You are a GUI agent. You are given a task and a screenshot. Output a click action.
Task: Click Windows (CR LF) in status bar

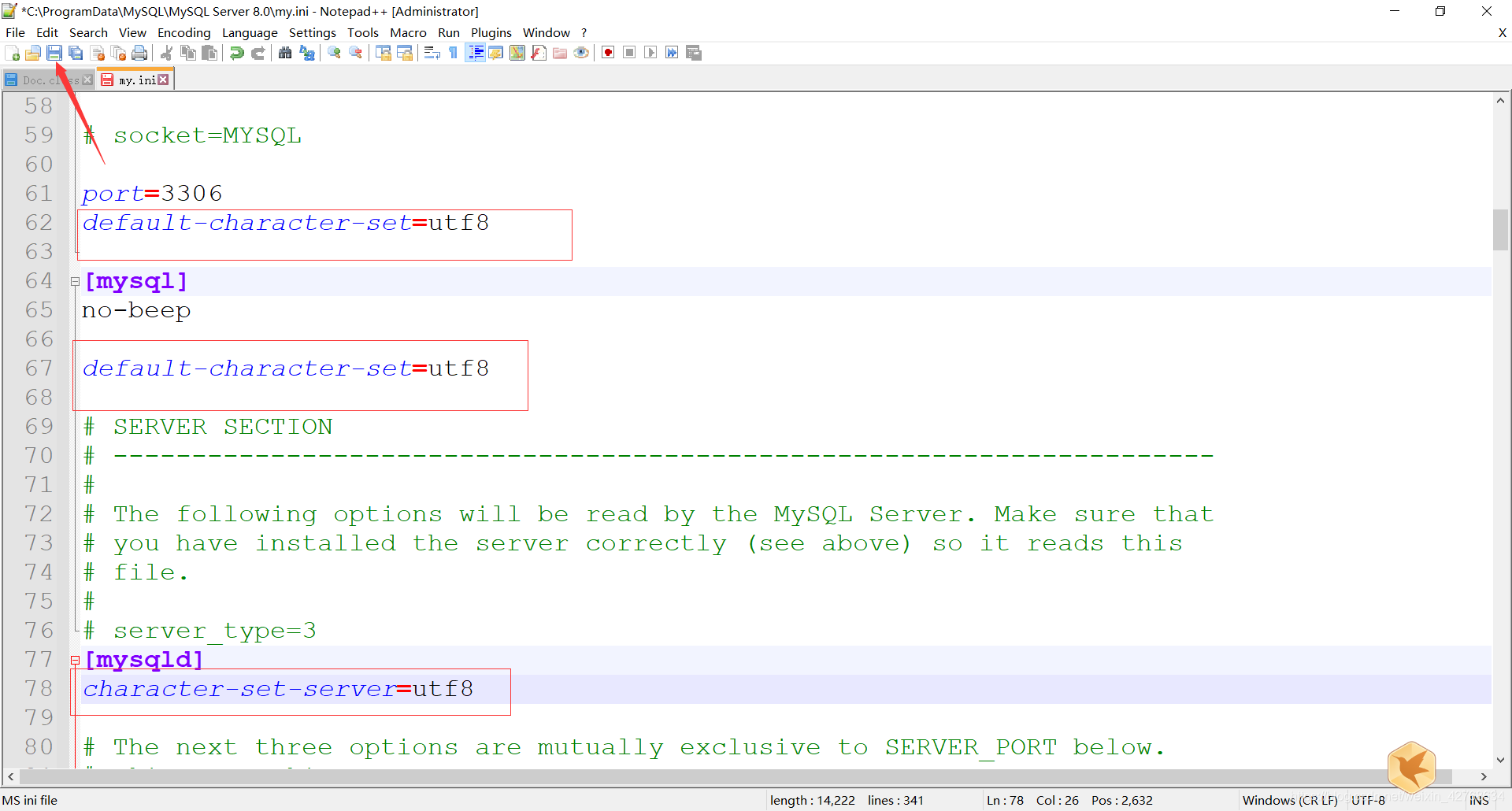[1290, 800]
